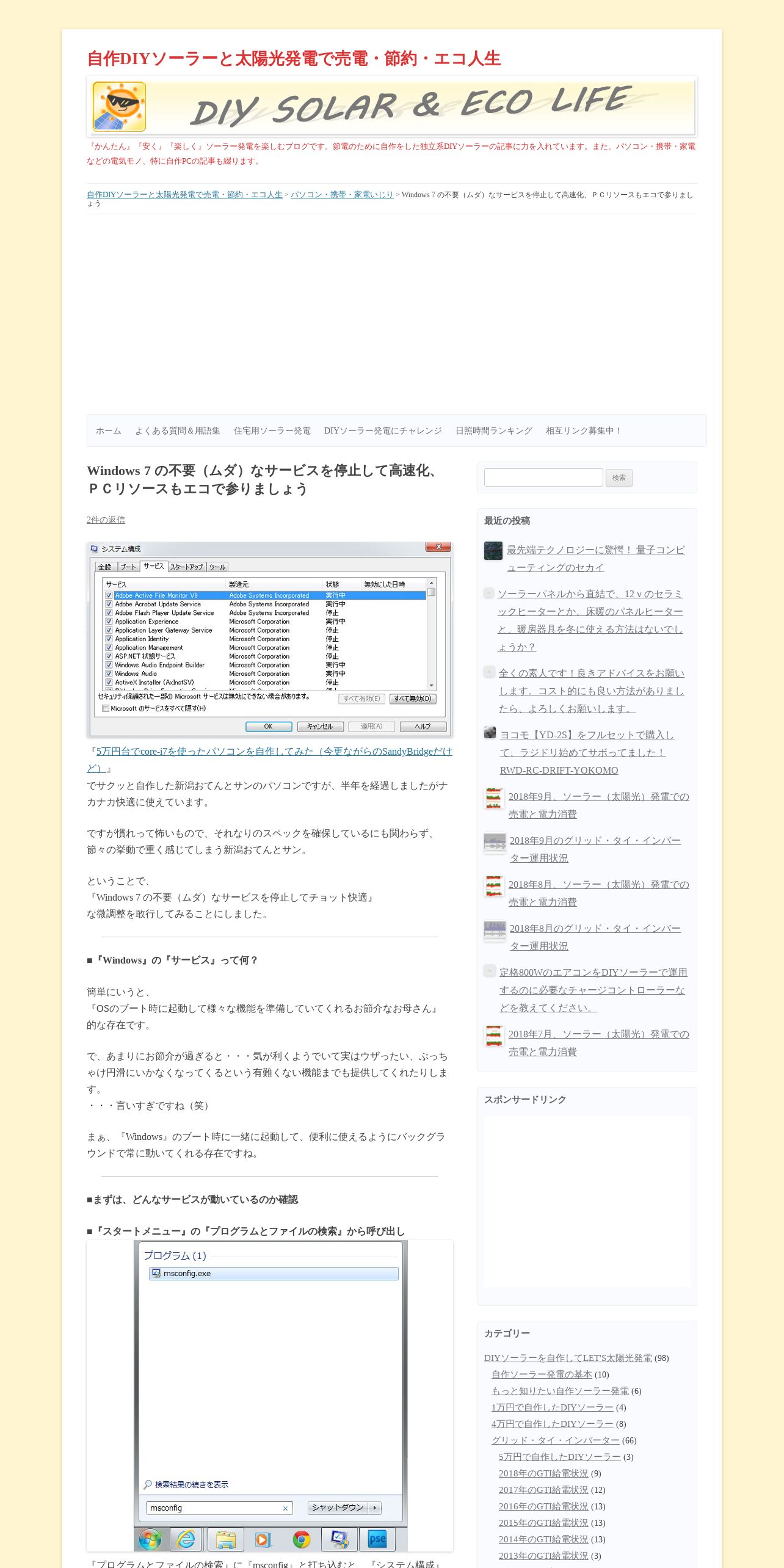
Task: Open ホーム in navigation menu
Action: pyautogui.click(x=109, y=430)
